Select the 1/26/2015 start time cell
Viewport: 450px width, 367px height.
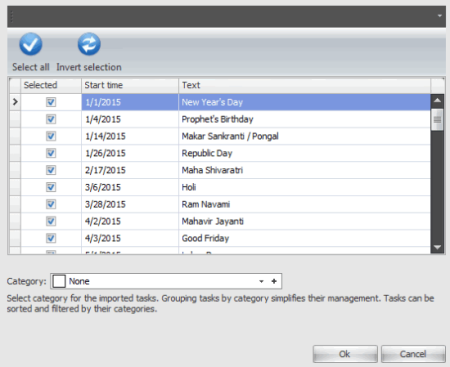tap(130, 153)
